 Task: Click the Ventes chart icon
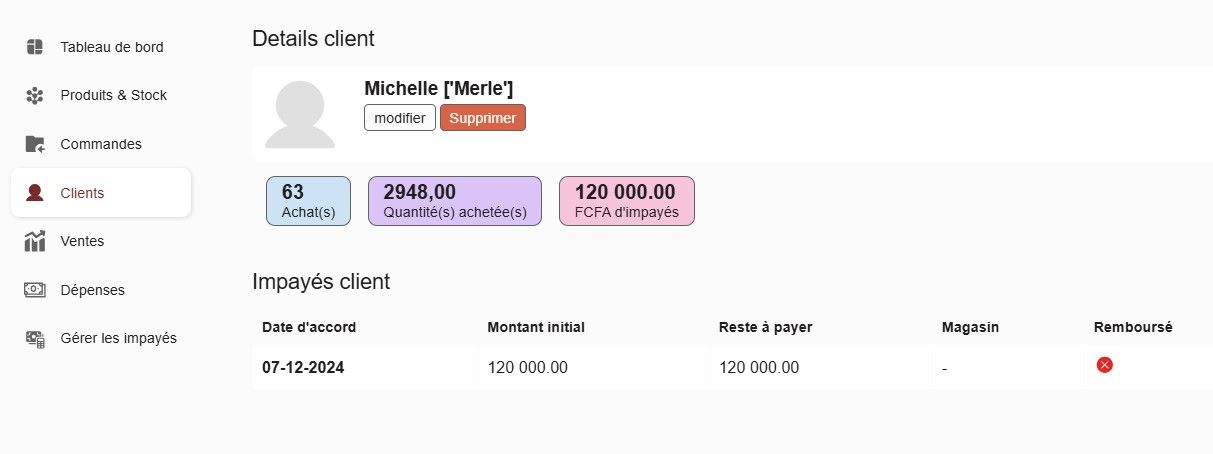[35, 241]
